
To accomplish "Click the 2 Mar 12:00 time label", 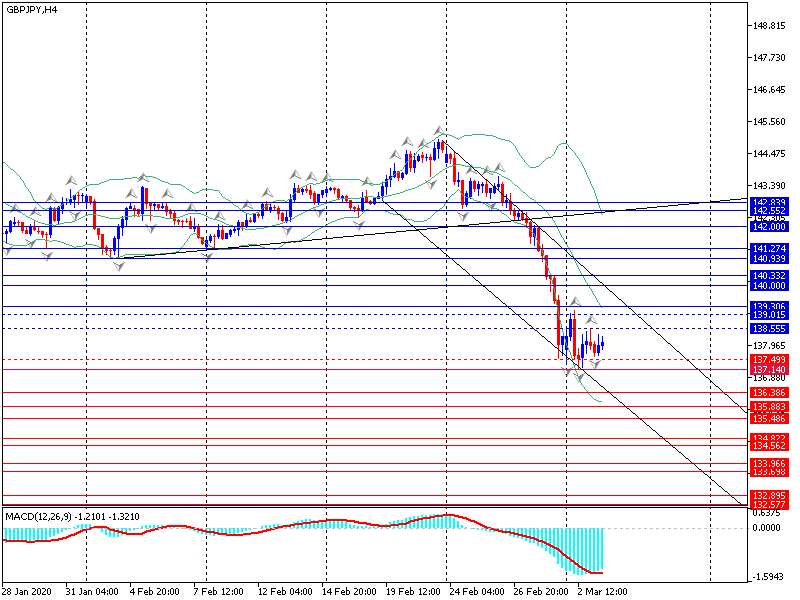I will [600, 591].
